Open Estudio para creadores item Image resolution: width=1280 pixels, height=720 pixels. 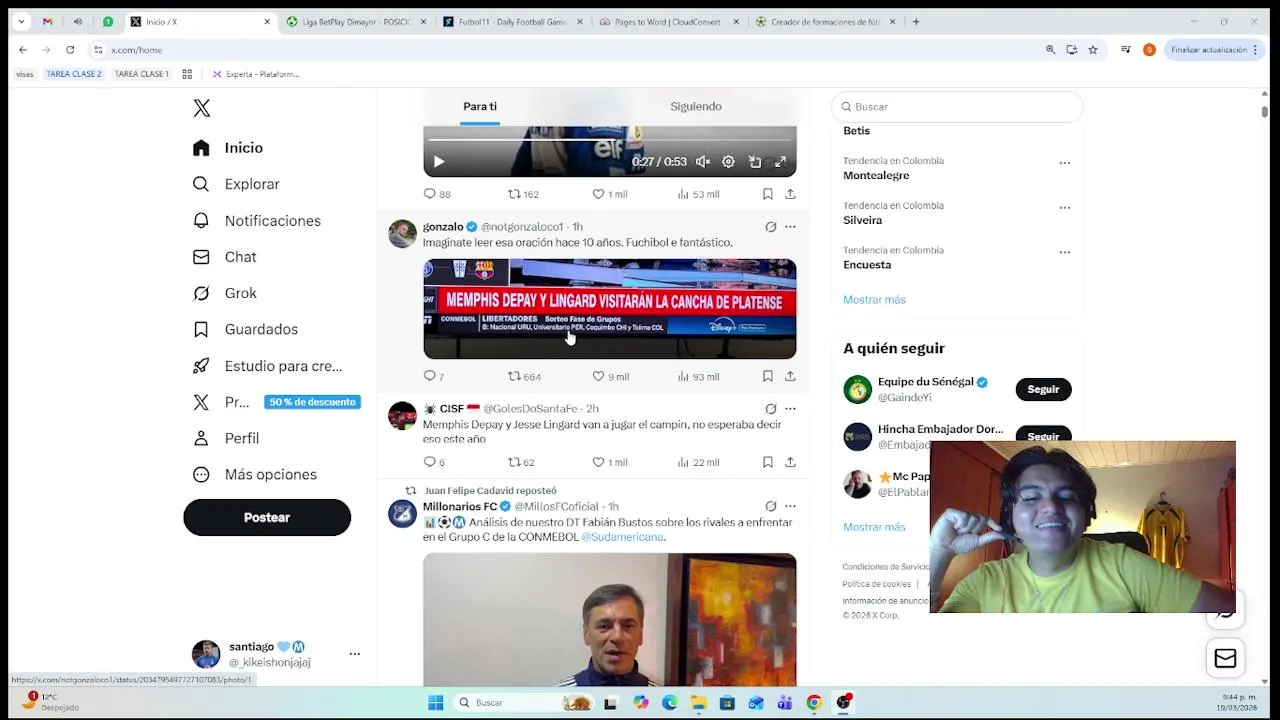tap(267, 366)
